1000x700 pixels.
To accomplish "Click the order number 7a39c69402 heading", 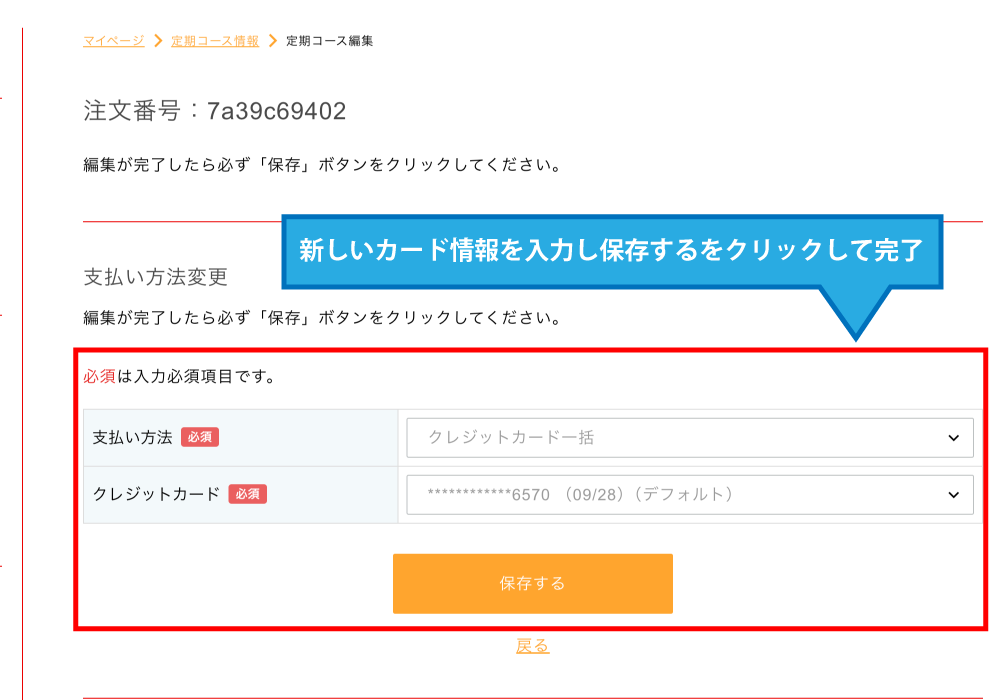I will tap(215, 111).
